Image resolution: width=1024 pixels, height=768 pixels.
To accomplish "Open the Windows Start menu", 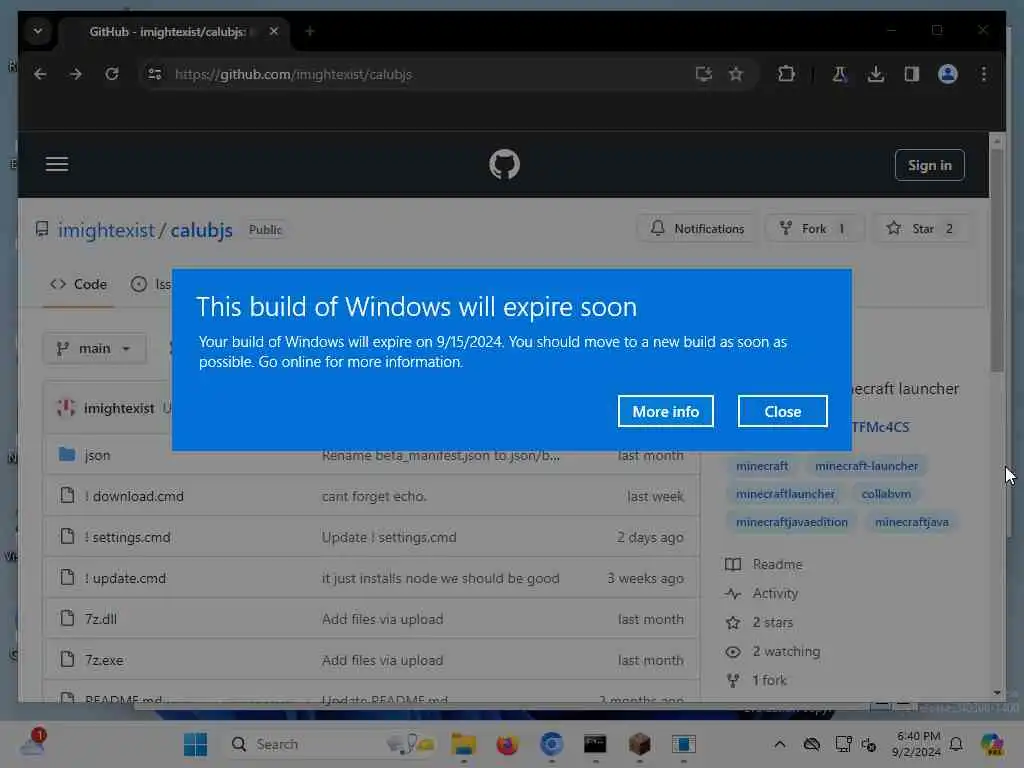I will click(195, 744).
